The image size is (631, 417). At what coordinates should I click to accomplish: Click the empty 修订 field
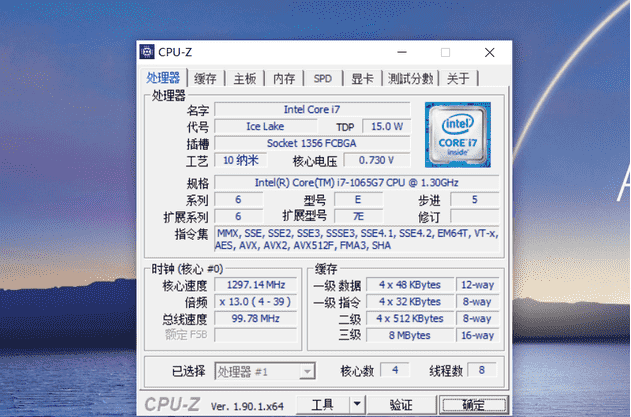click(474, 217)
